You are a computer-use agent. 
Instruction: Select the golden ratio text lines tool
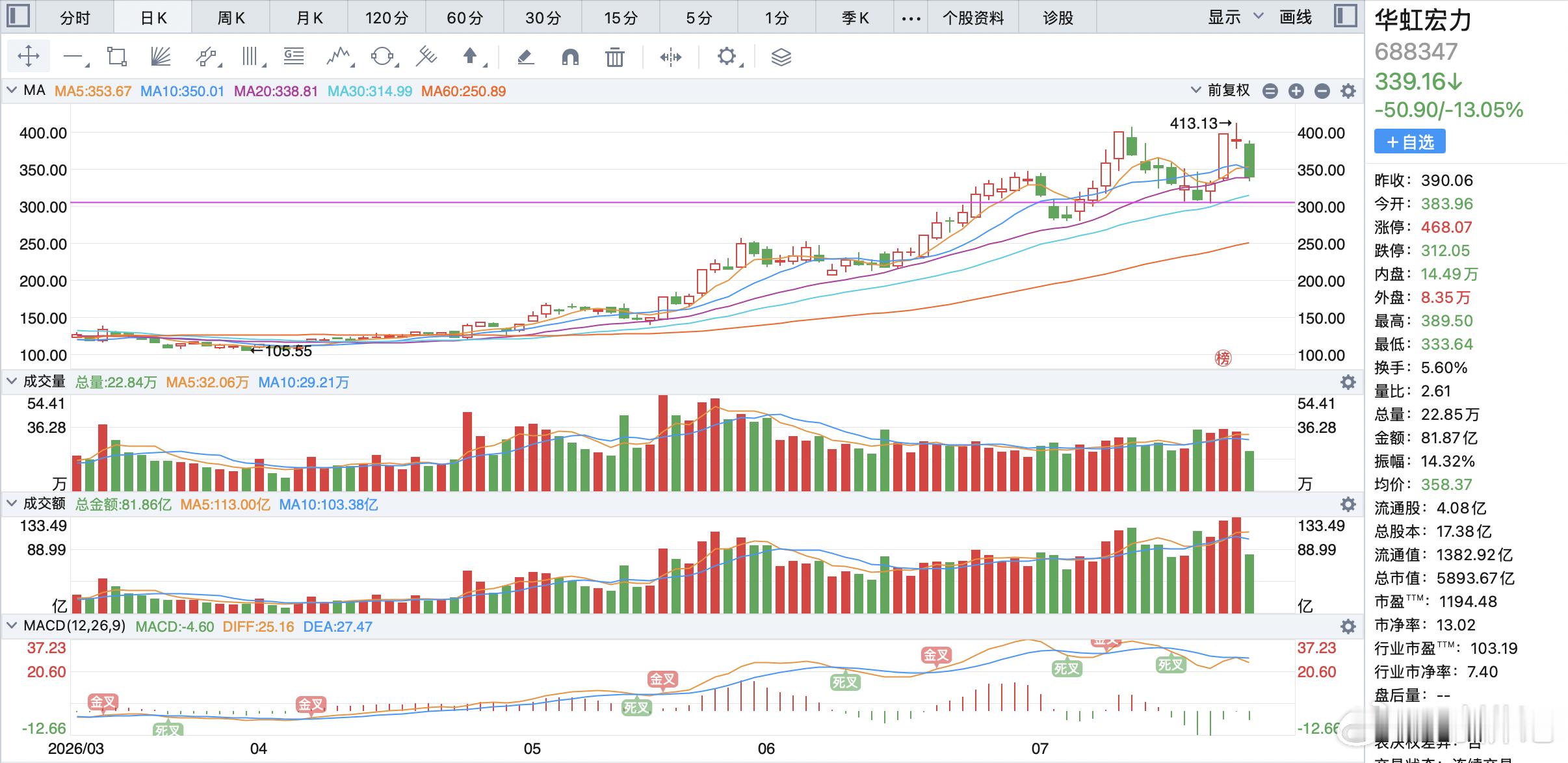tap(294, 57)
